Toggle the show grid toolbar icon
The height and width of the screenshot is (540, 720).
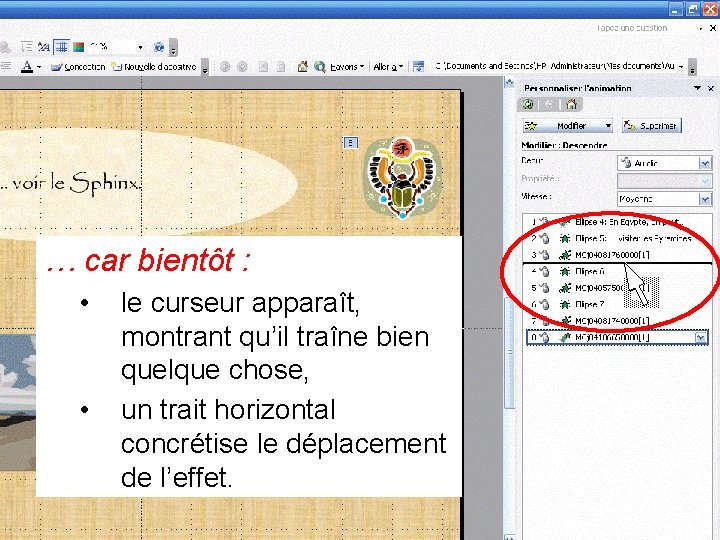coord(61,47)
